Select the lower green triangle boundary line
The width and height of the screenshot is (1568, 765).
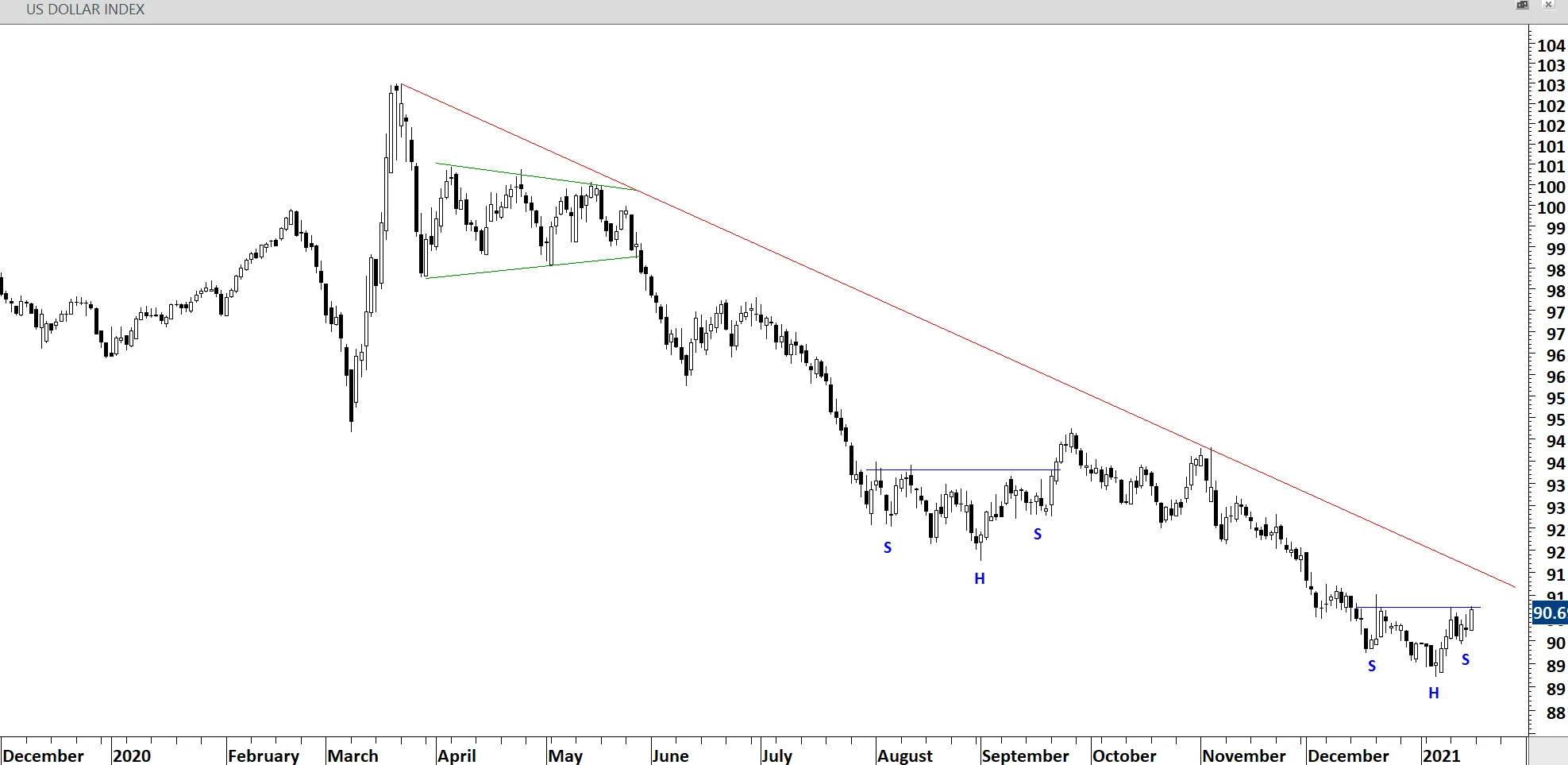(x=532, y=267)
